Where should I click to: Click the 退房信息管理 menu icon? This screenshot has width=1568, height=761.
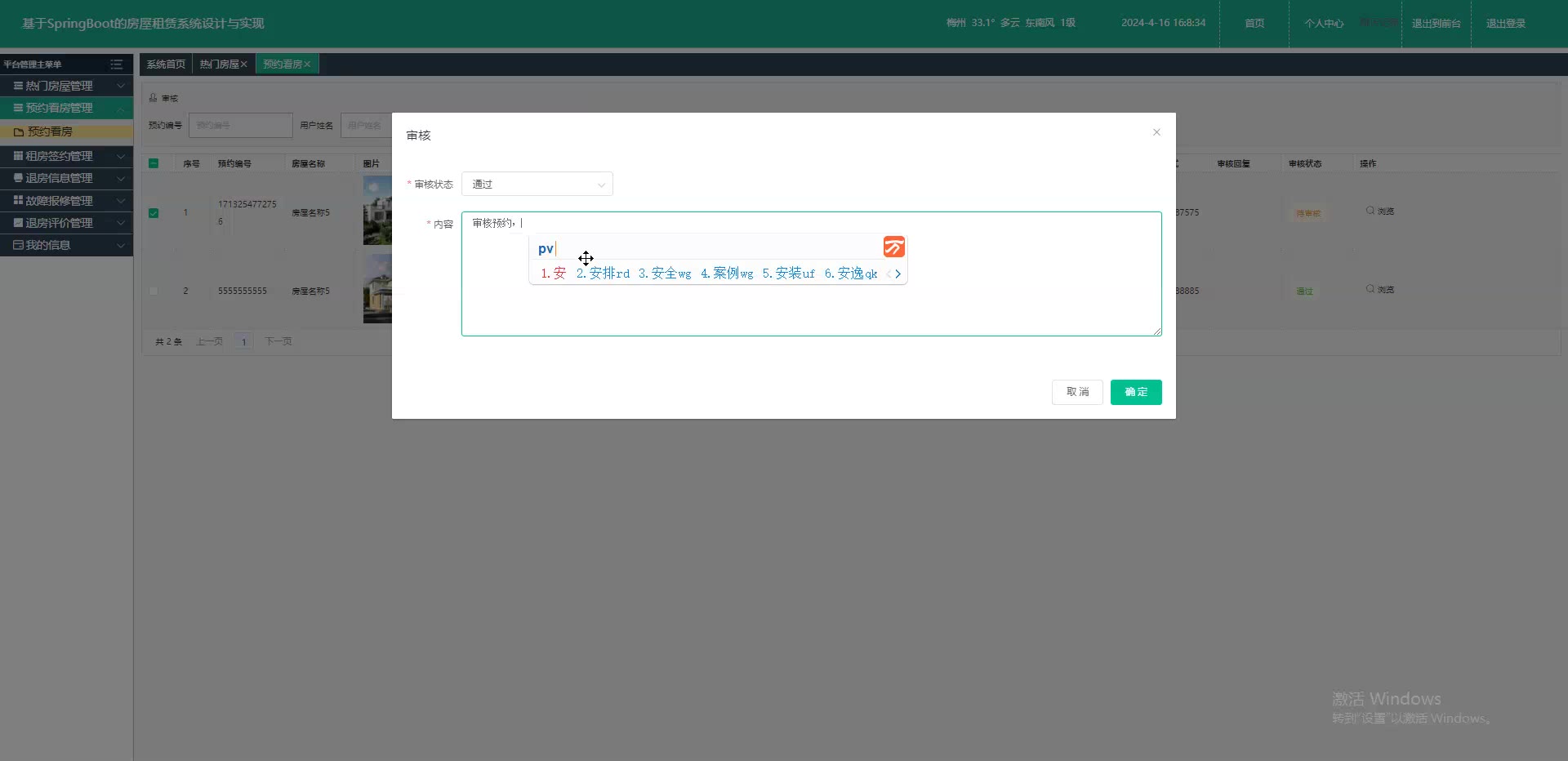click(x=18, y=178)
